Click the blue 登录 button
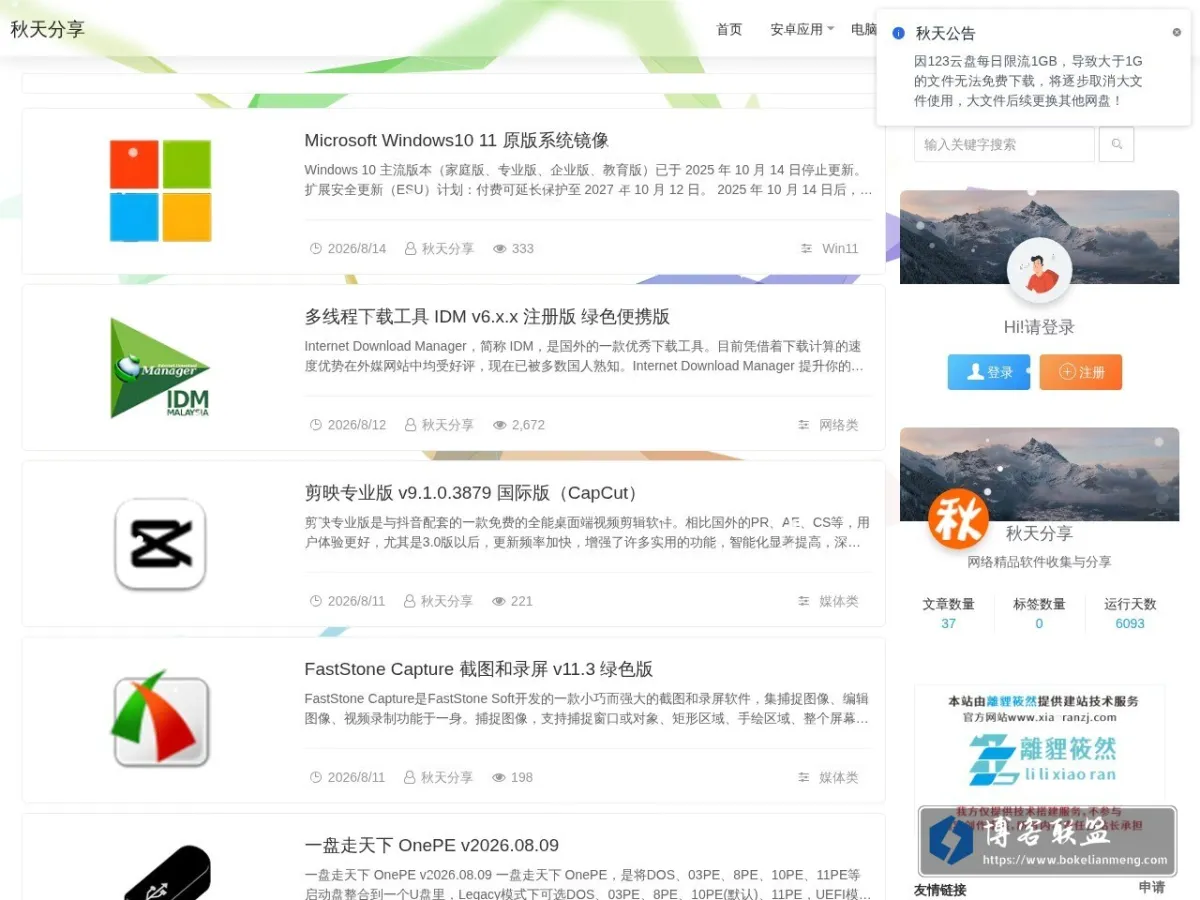This screenshot has height=900, width=1200. (x=989, y=372)
